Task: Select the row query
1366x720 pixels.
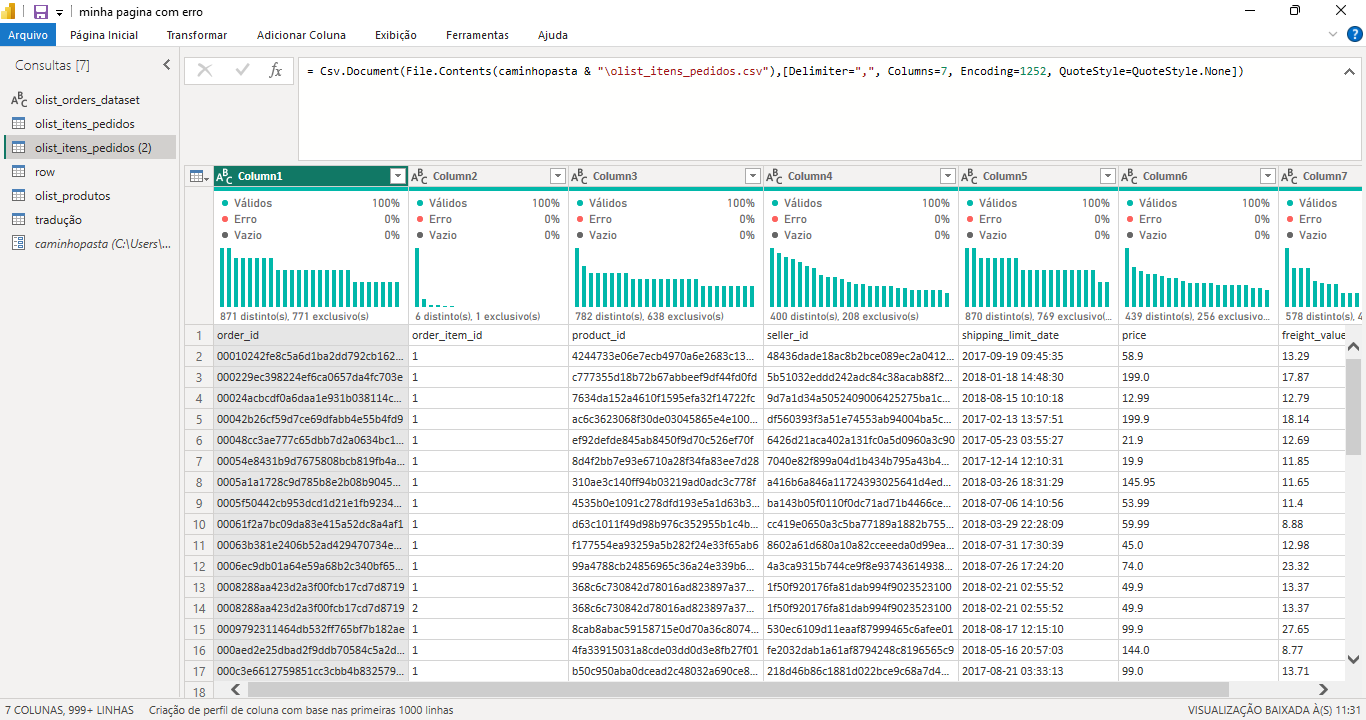Action: [90, 172]
